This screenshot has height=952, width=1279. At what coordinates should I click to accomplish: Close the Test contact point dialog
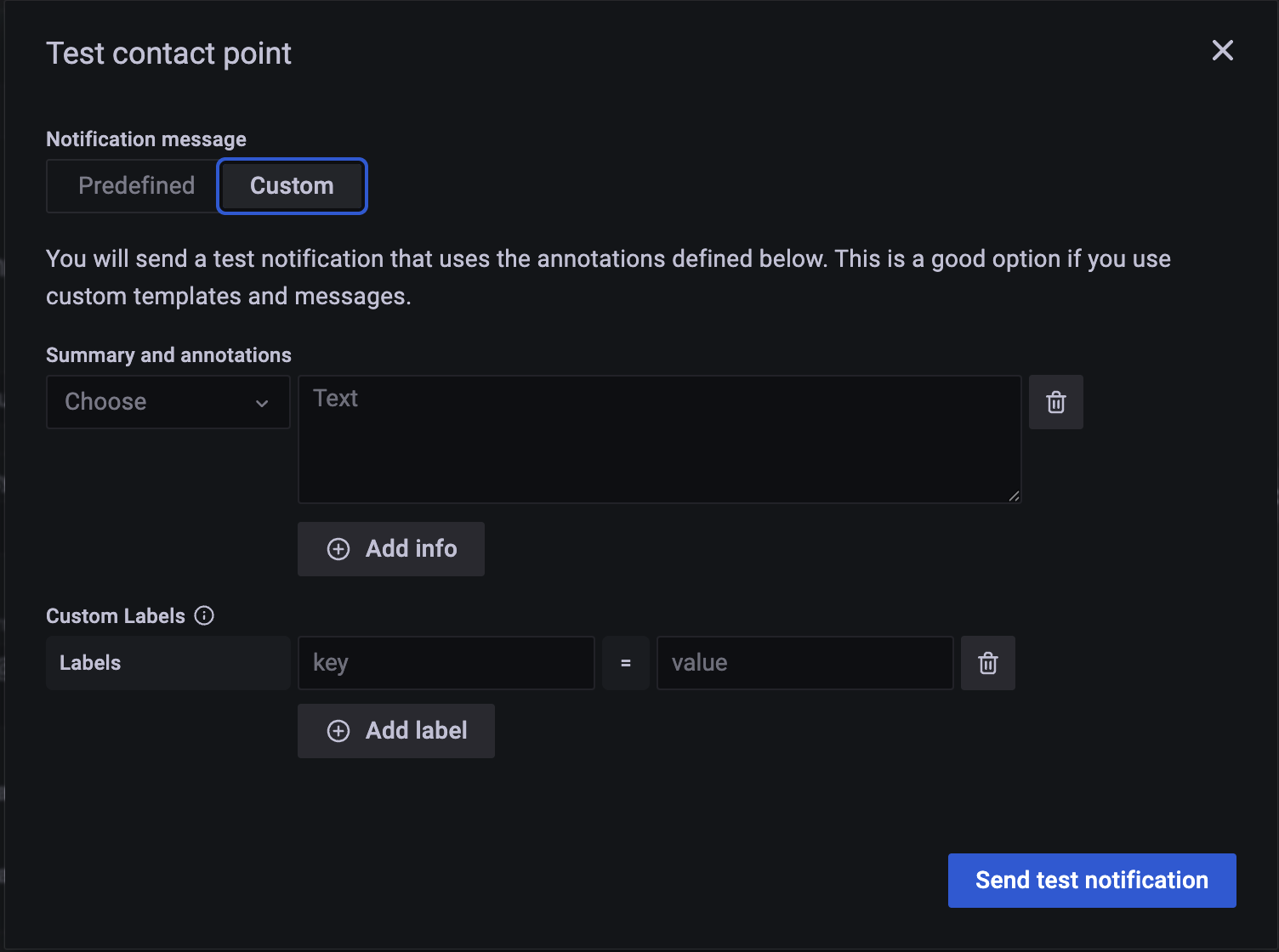click(x=1222, y=51)
